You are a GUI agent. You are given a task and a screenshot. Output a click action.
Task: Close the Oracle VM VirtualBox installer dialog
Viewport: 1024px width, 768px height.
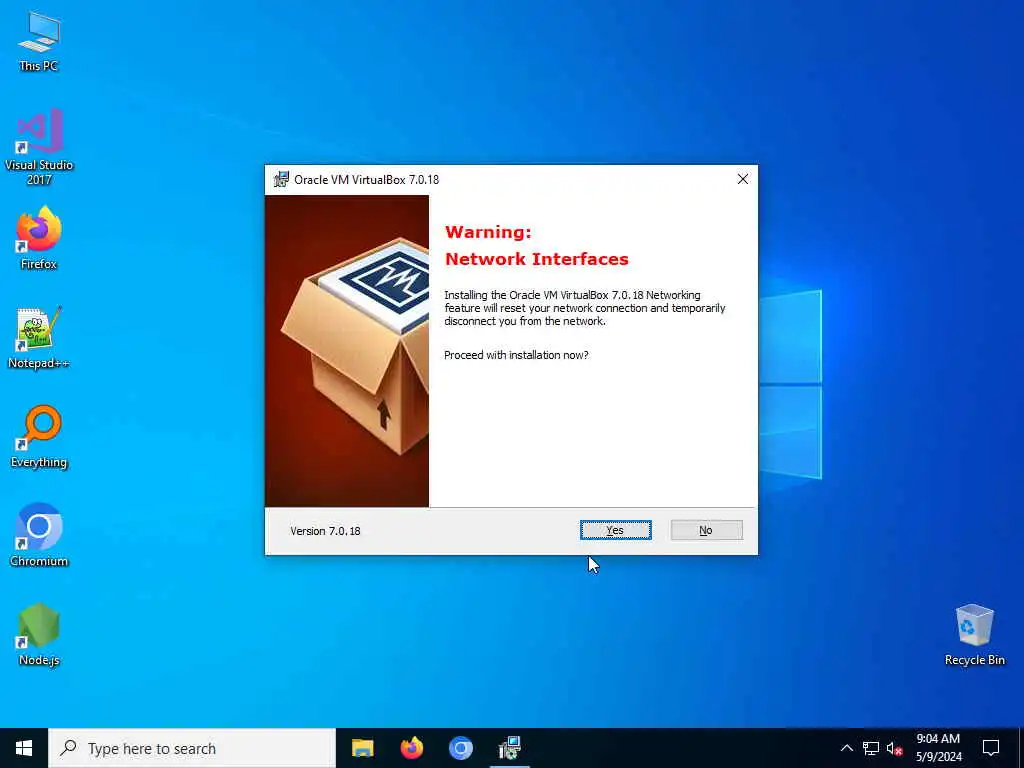coord(743,179)
